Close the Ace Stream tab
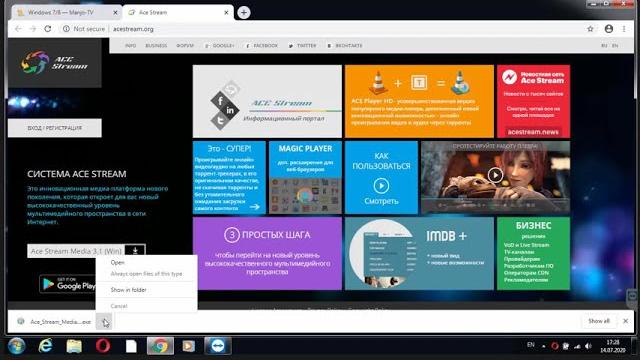The image size is (640, 360). coord(226,13)
